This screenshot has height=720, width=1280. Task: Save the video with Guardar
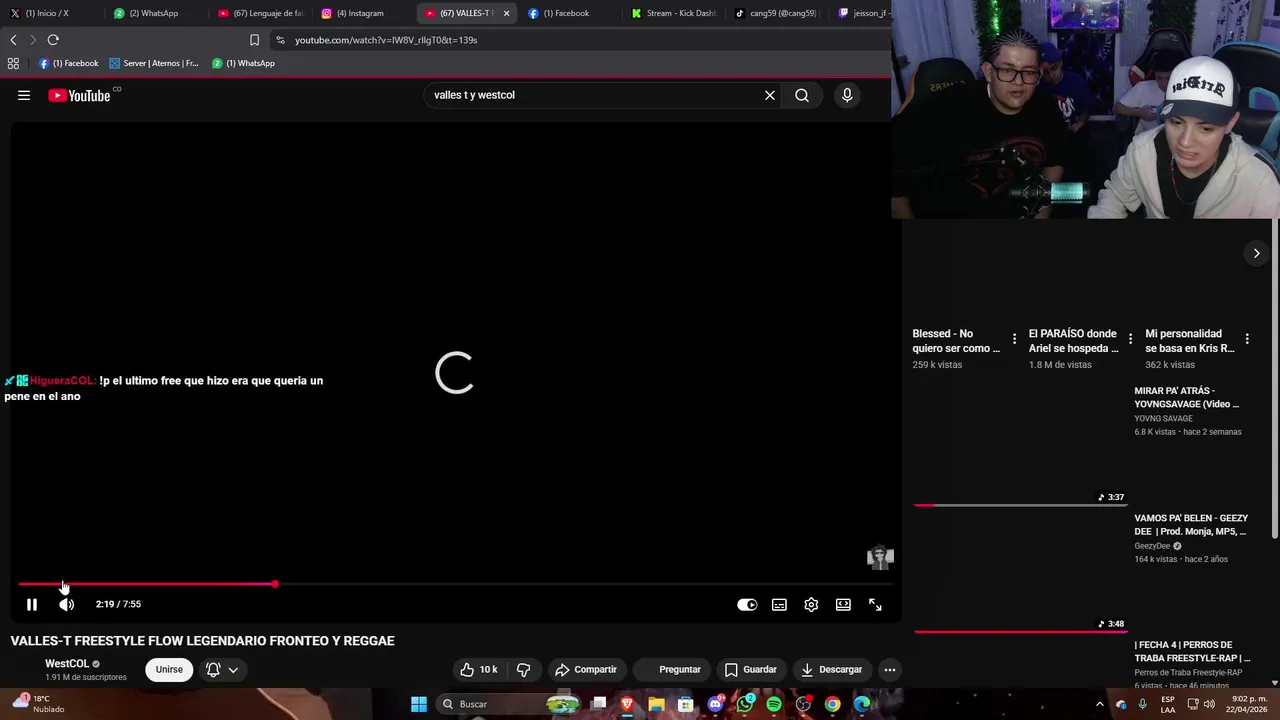[751, 669]
